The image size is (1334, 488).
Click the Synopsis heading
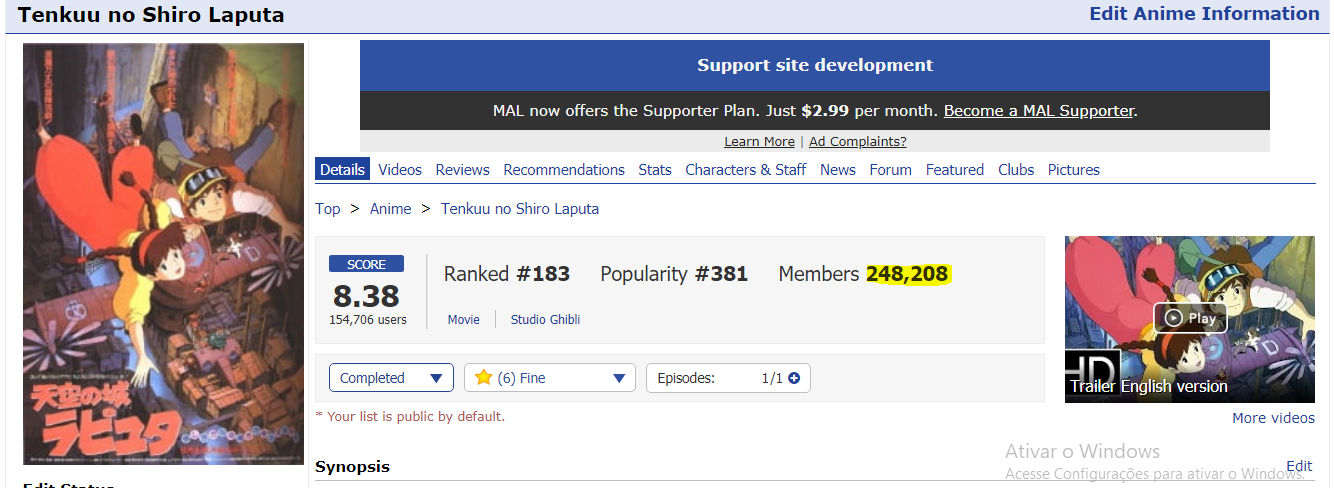coord(352,467)
